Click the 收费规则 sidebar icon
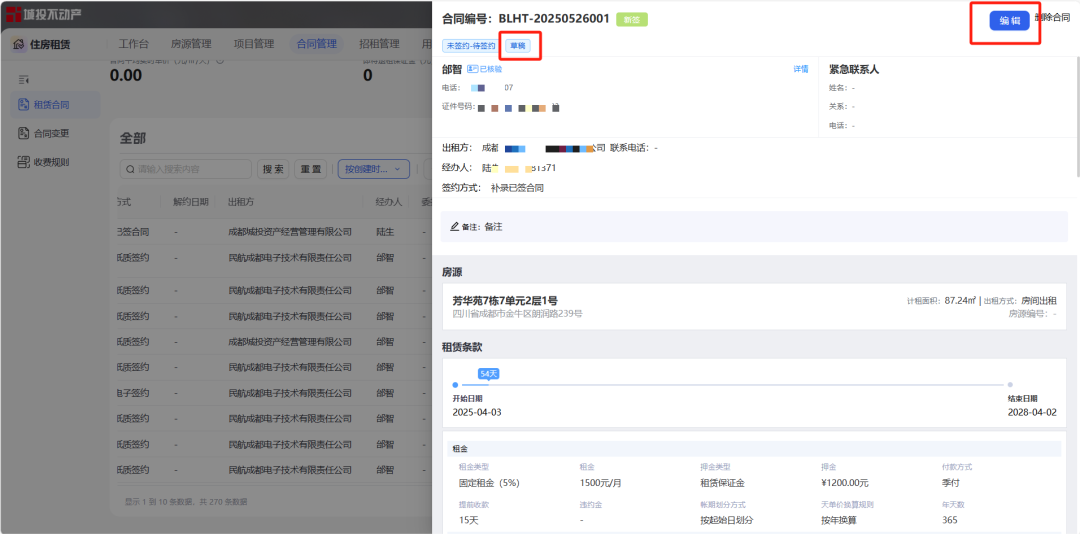 pyautogui.click(x=24, y=162)
